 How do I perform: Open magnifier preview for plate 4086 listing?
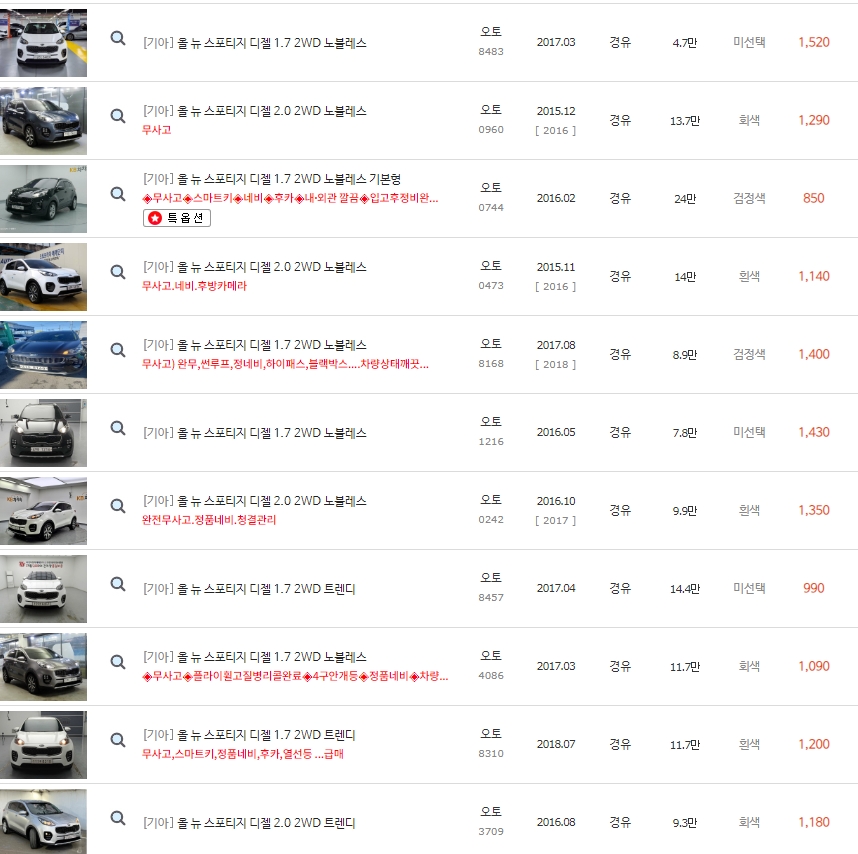[118, 661]
